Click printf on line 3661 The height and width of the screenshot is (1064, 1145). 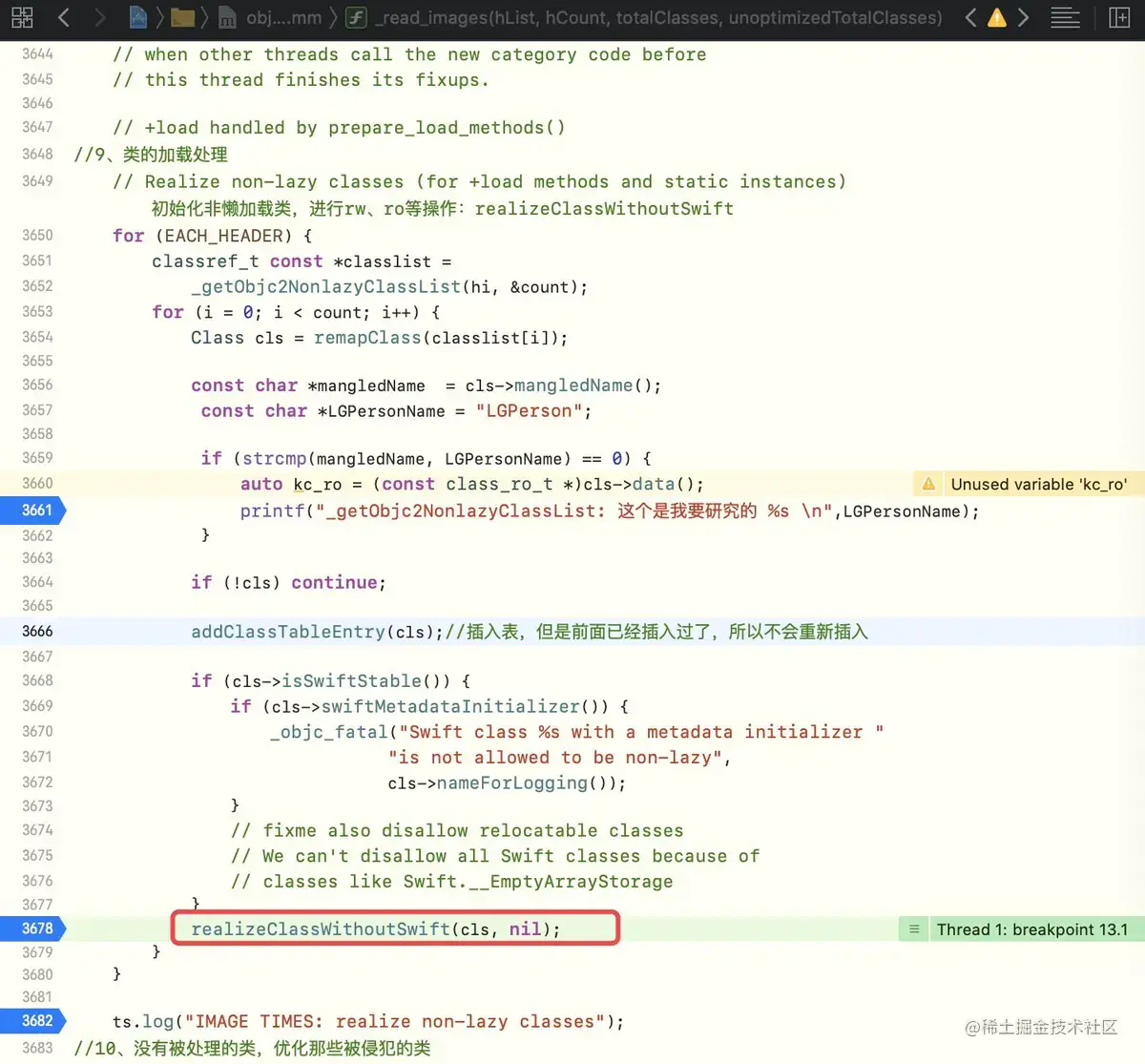(x=272, y=511)
